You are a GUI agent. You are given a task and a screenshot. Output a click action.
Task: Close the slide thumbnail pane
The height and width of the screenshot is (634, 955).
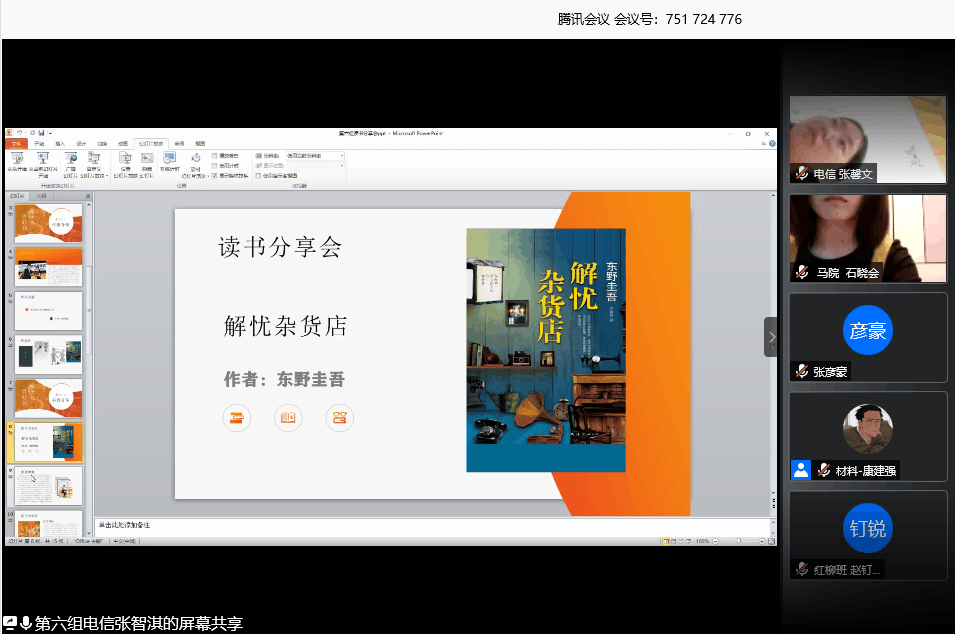coord(88,196)
